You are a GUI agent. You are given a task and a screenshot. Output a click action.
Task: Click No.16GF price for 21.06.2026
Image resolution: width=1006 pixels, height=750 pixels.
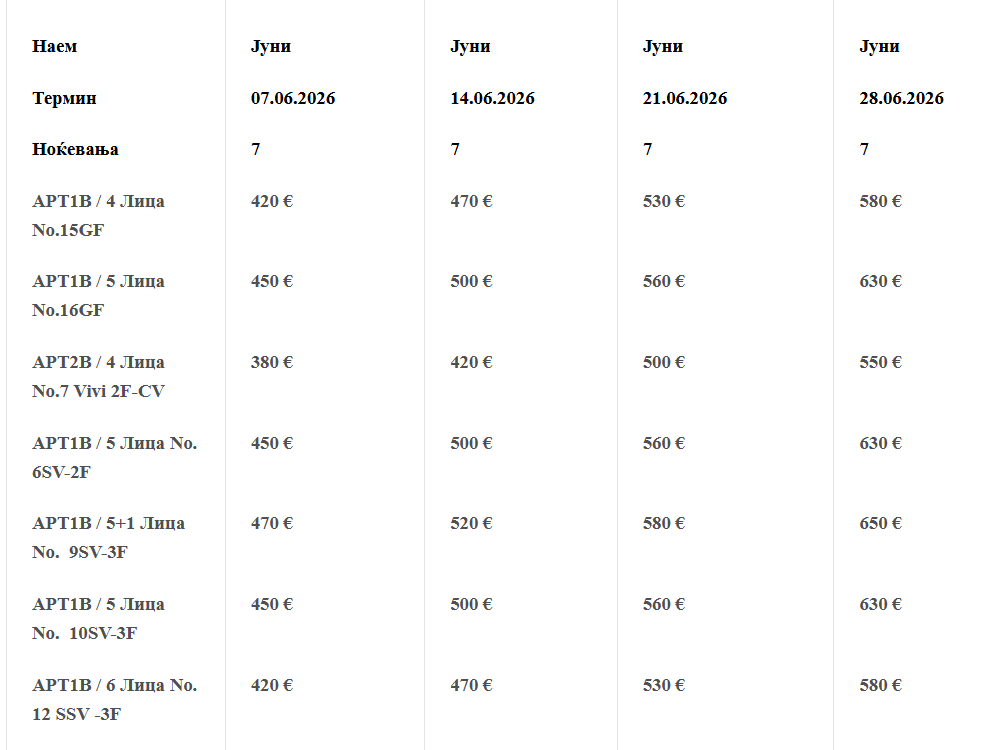pos(664,281)
